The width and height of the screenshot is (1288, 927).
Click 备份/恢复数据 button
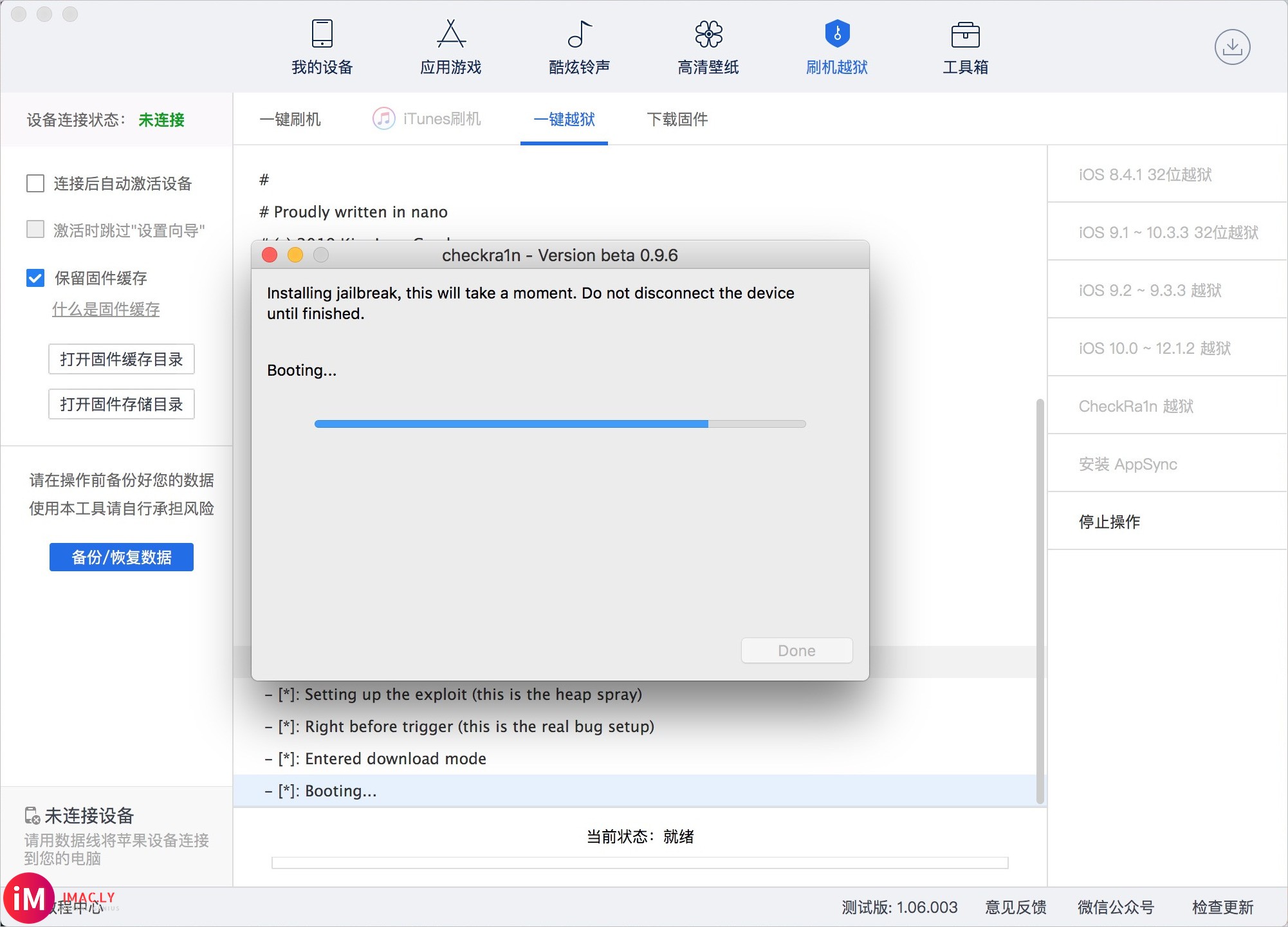point(122,557)
